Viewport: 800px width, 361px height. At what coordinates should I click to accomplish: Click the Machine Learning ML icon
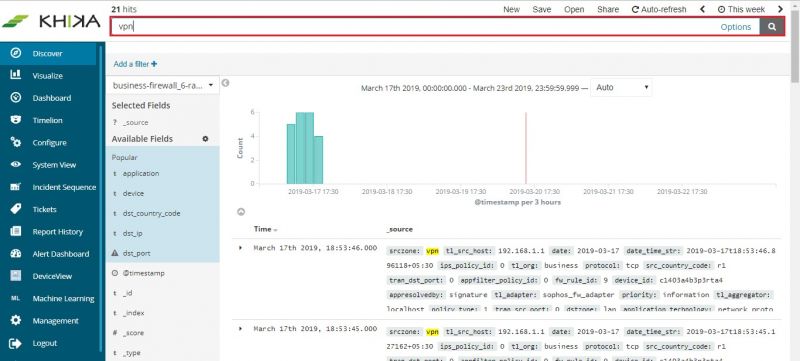(x=16, y=298)
